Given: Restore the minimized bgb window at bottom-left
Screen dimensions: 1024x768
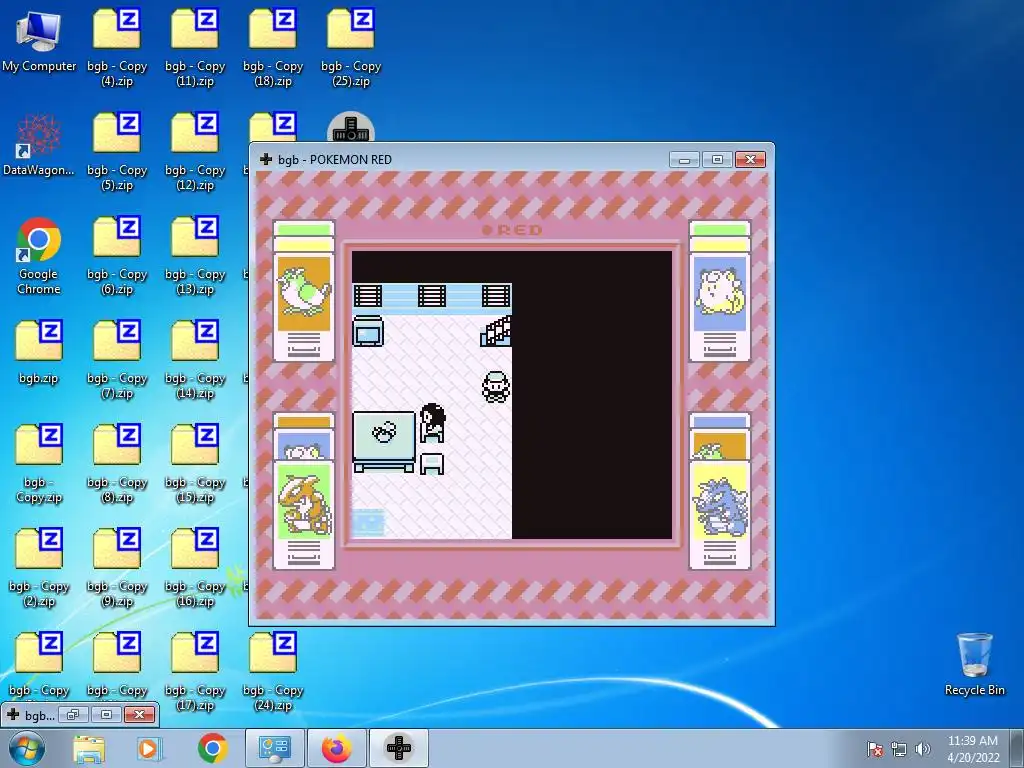Looking at the screenshot, I should point(73,714).
